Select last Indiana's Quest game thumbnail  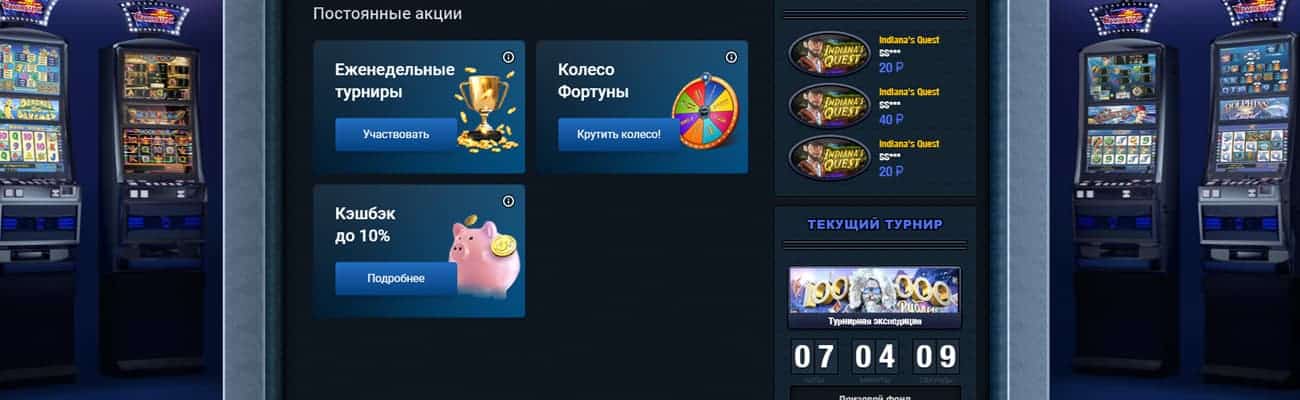[x=829, y=157]
